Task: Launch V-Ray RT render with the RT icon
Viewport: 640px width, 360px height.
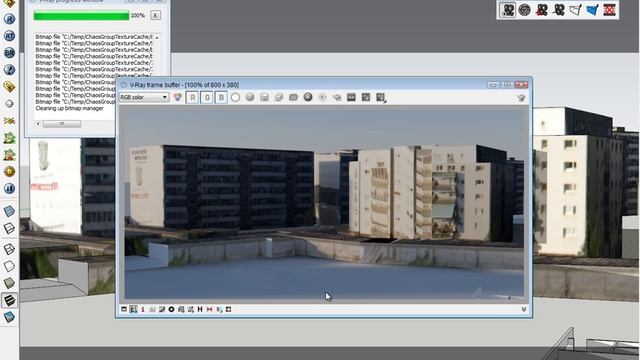Action: (x=9, y=36)
